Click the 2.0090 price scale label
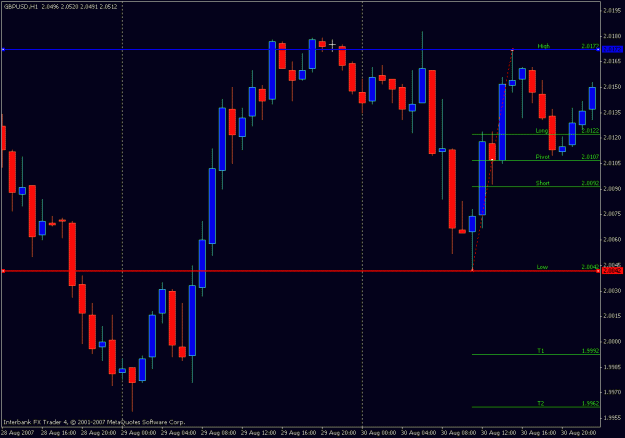The image size is (625, 438). [613, 189]
